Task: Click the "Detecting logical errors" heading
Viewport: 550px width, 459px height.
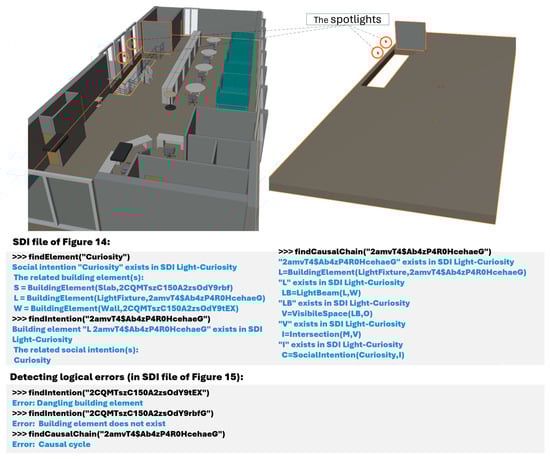Action: [x=126, y=377]
